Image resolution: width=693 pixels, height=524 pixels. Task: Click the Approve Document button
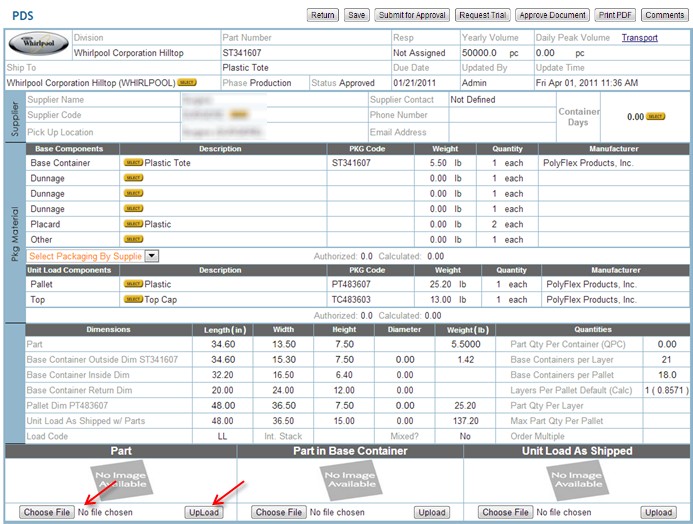[552, 15]
